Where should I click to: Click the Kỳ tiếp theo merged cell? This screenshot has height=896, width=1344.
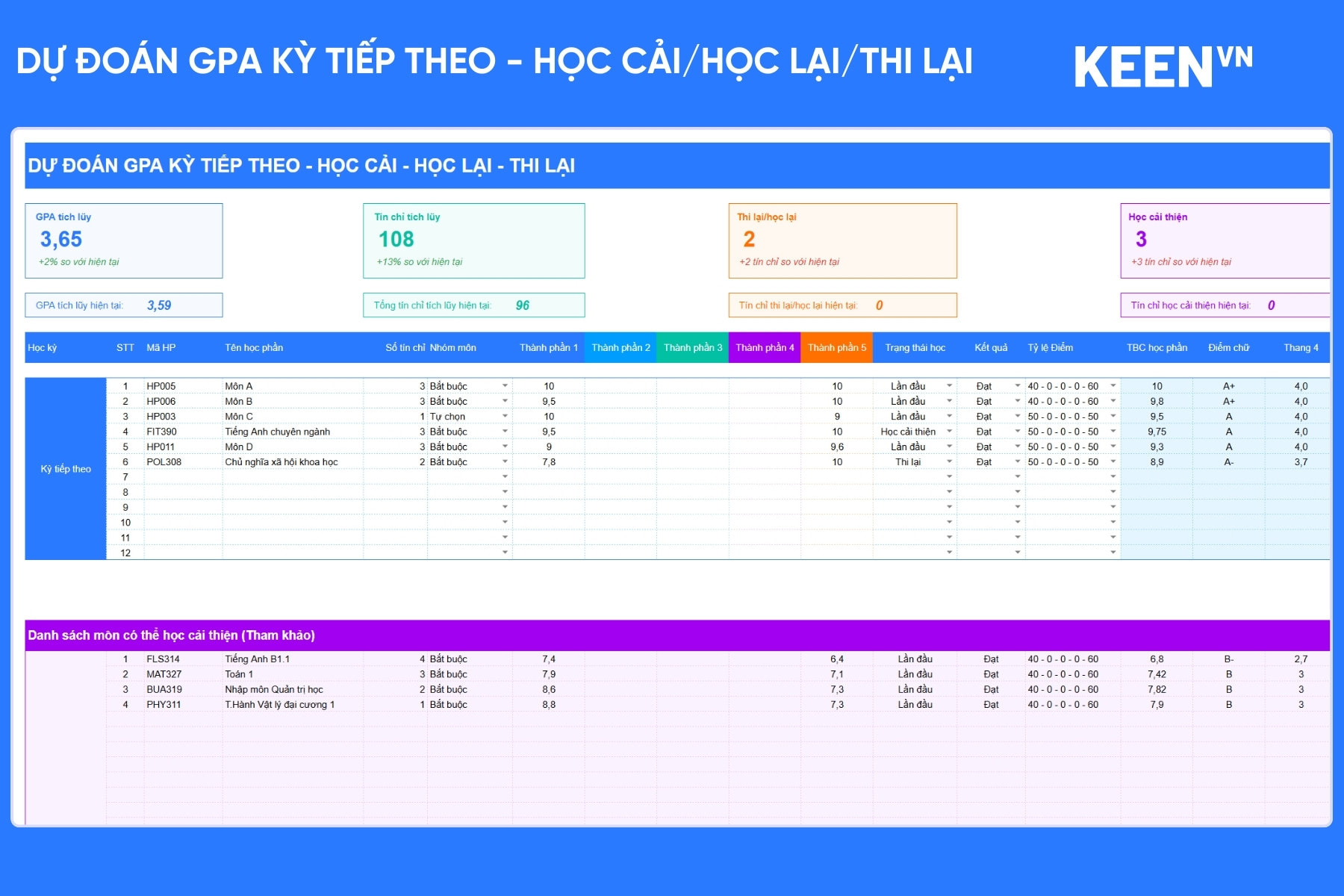pyautogui.click(x=66, y=469)
